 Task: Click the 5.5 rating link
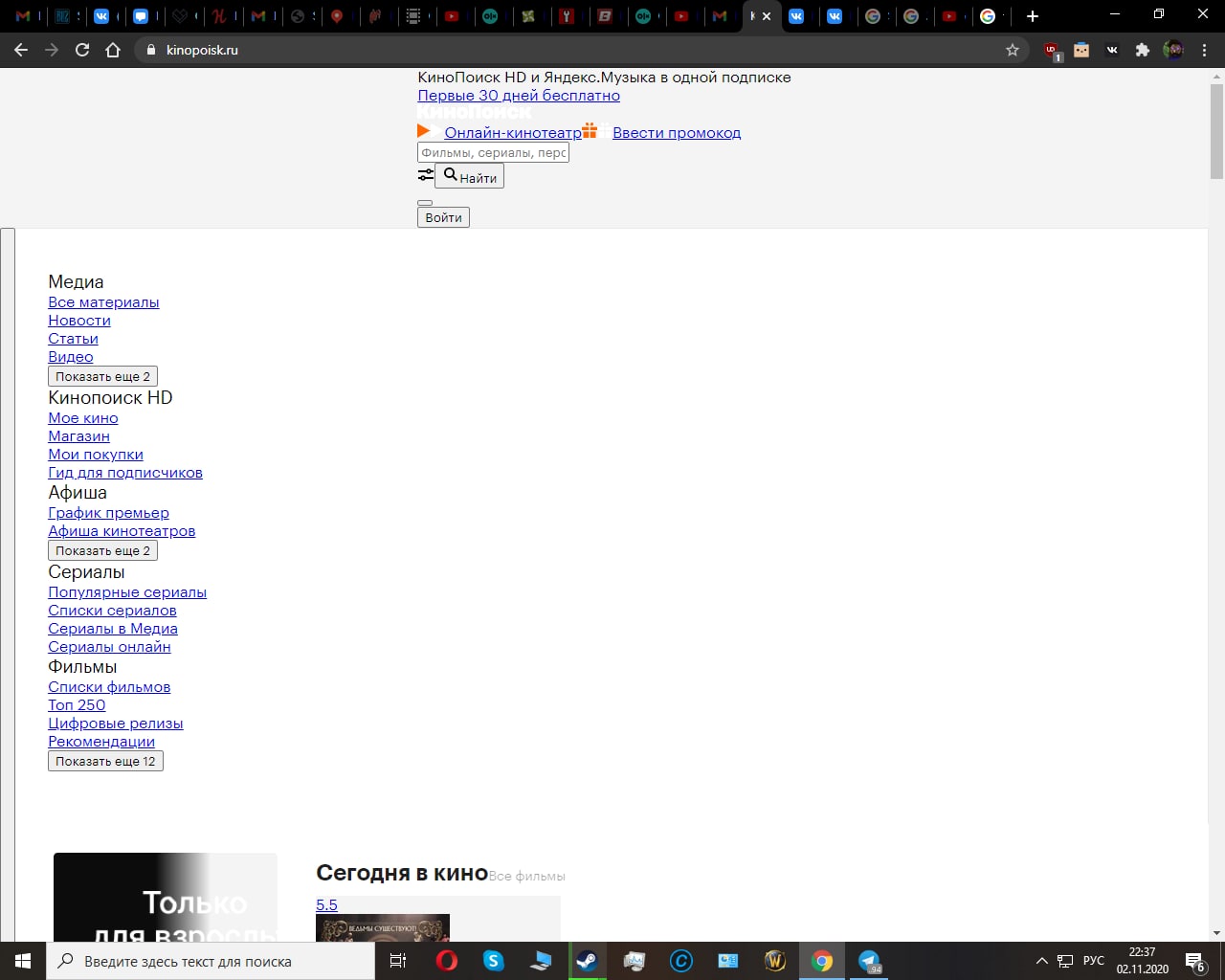click(x=326, y=905)
